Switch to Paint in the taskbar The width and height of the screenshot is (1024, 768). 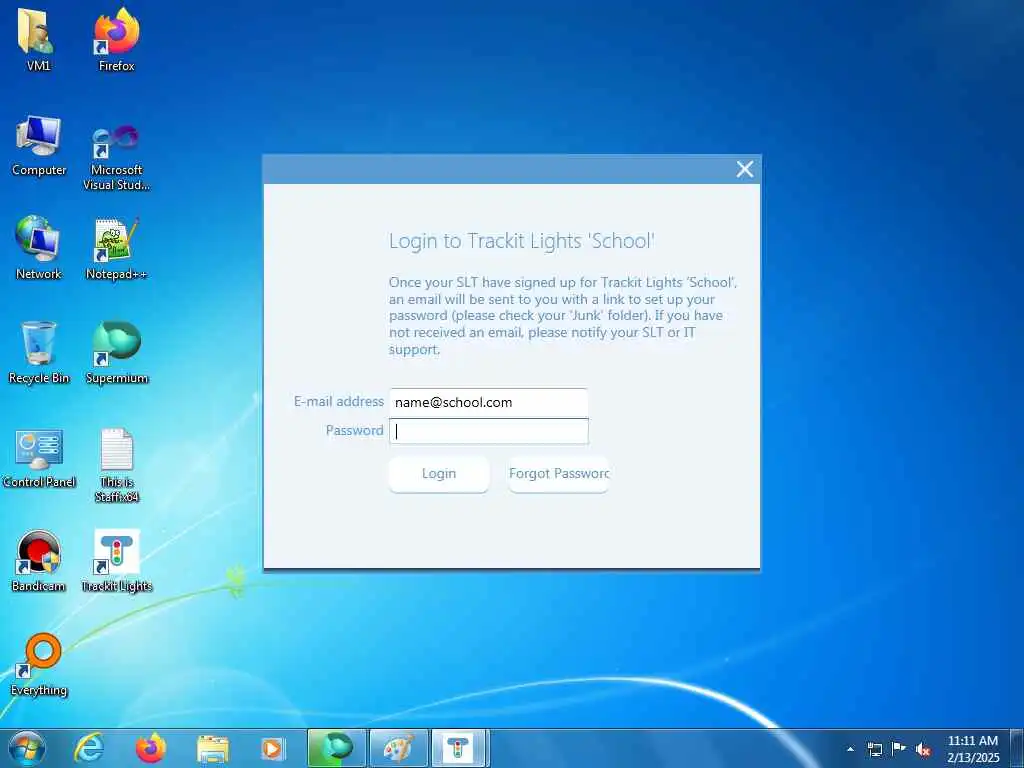point(398,748)
